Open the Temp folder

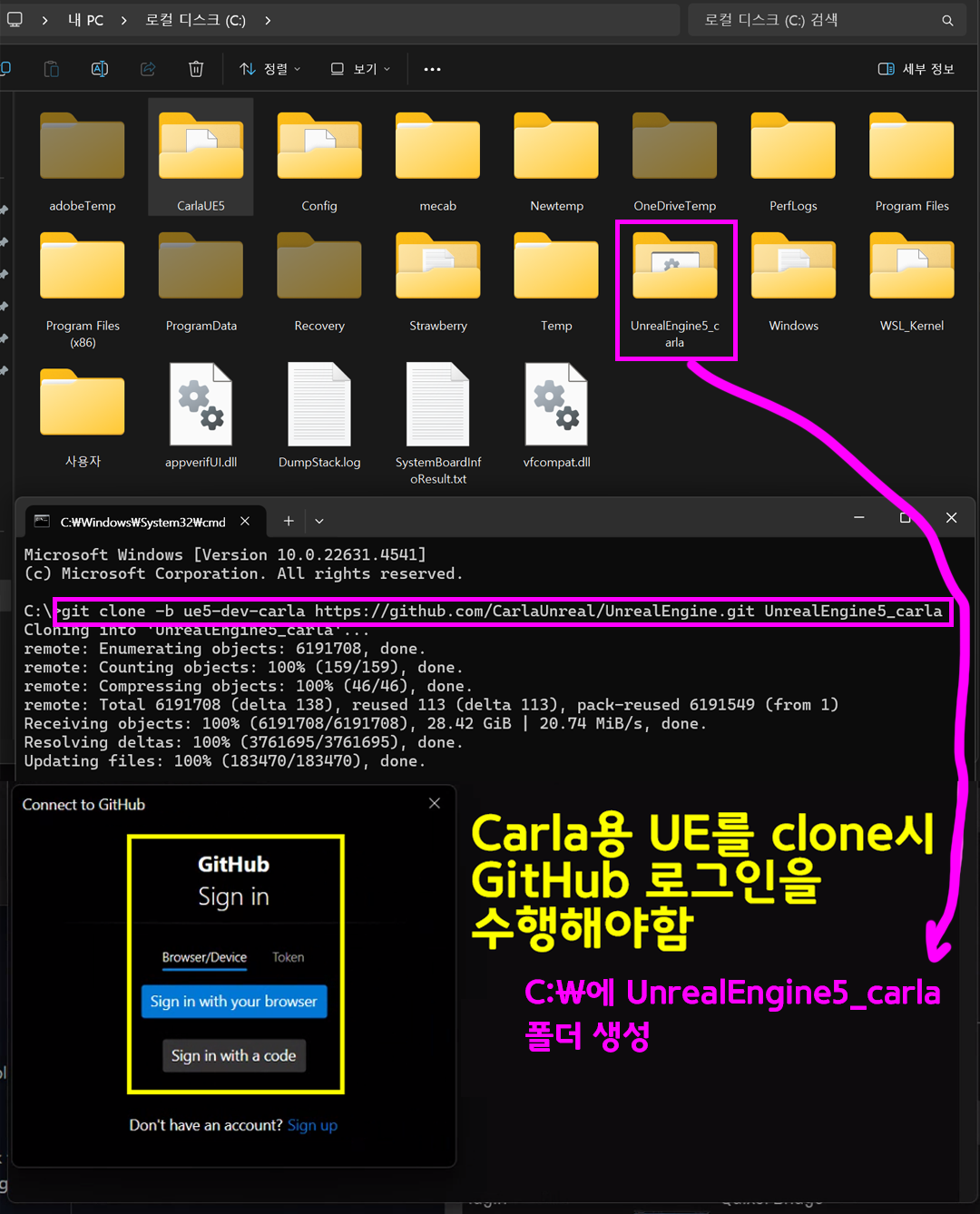(556, 281)
